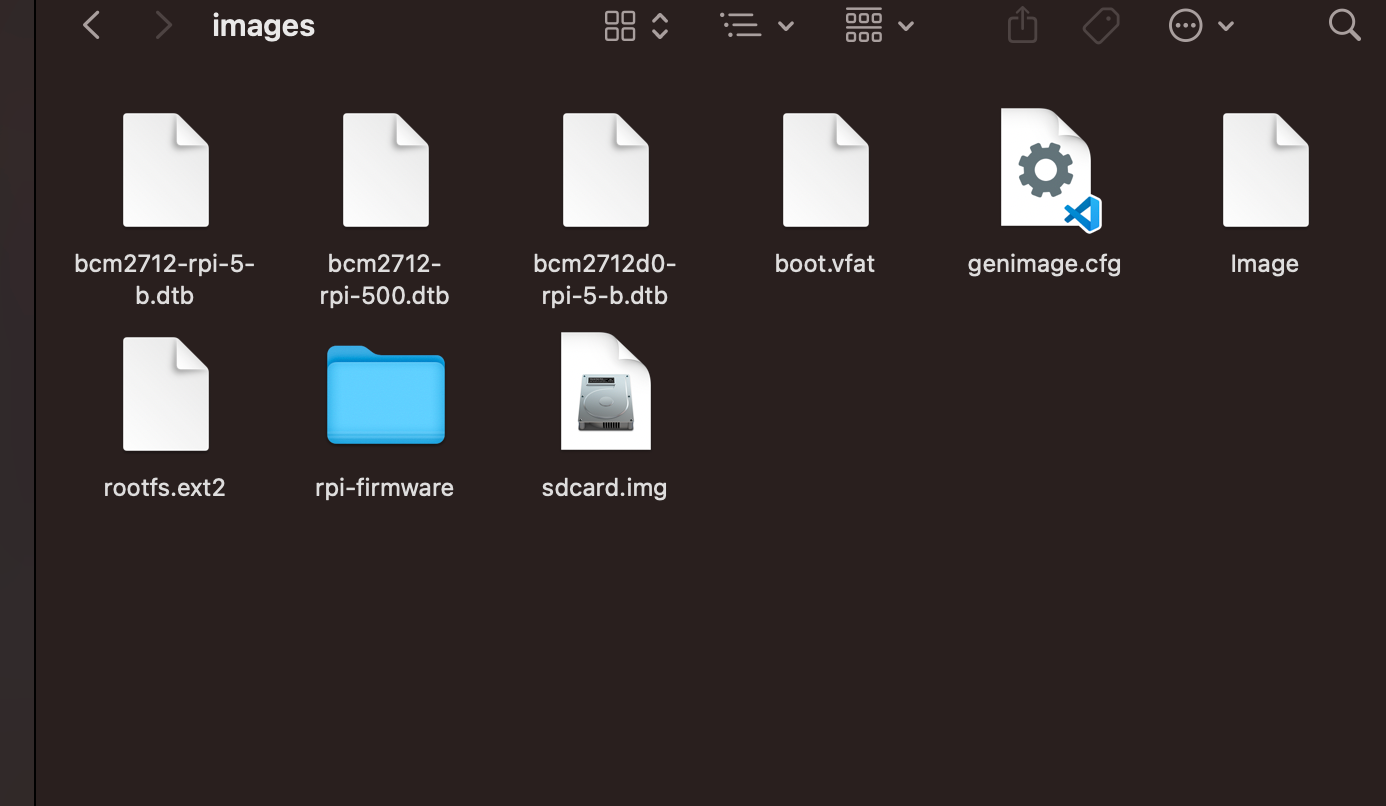
Task: Click the Edit Tags icon
Action: point(1101,25)
